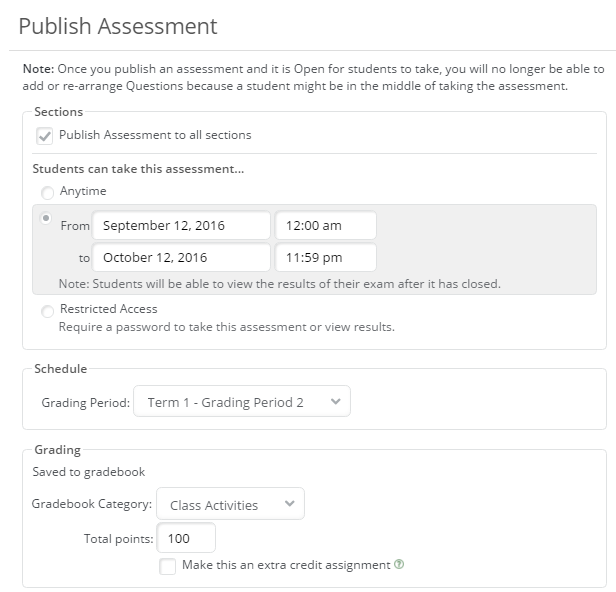Click the September 12, 2016 start date field
This screenshot has height=592, width=616.
pos(181,226)
